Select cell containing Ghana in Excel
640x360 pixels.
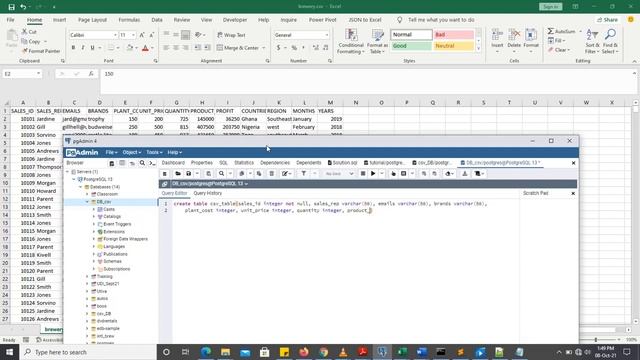pos(253,119)
